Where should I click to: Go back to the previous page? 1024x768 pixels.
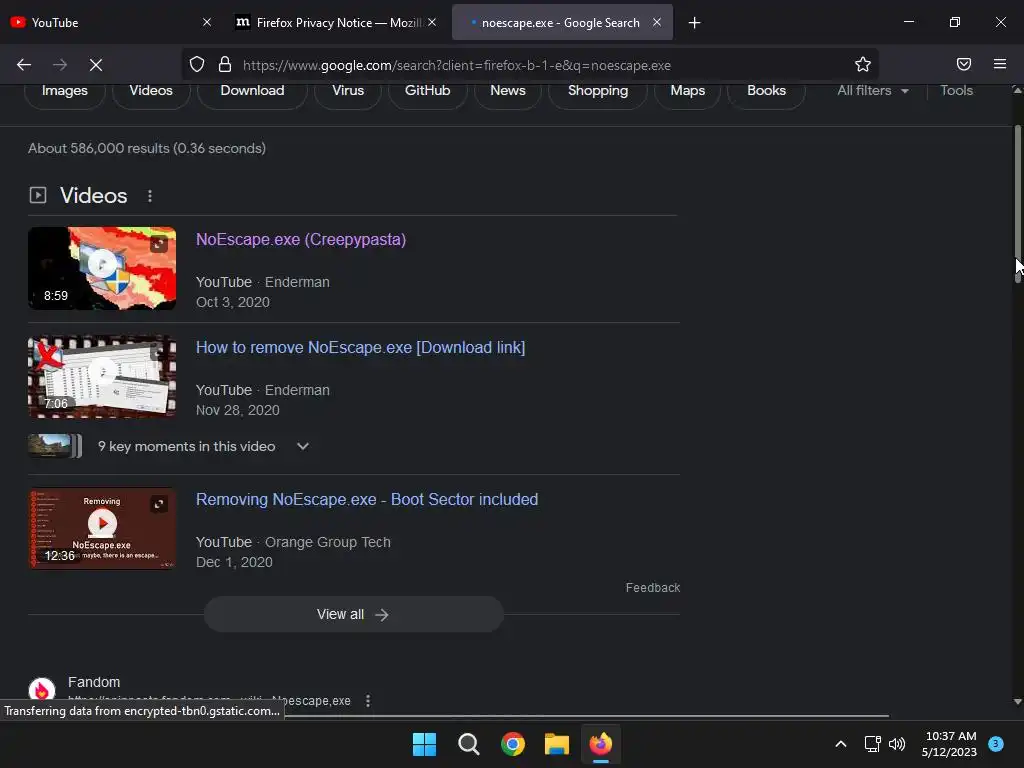(24, 65)
